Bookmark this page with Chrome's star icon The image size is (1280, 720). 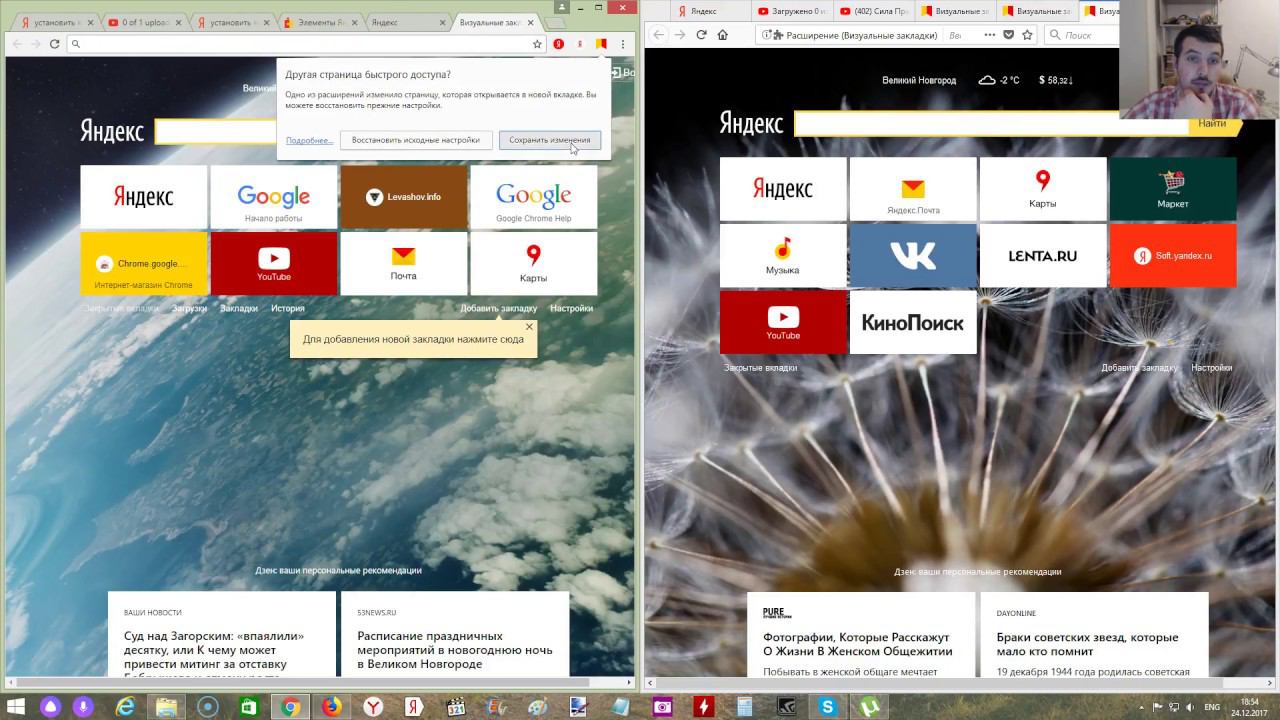(537, 44)
